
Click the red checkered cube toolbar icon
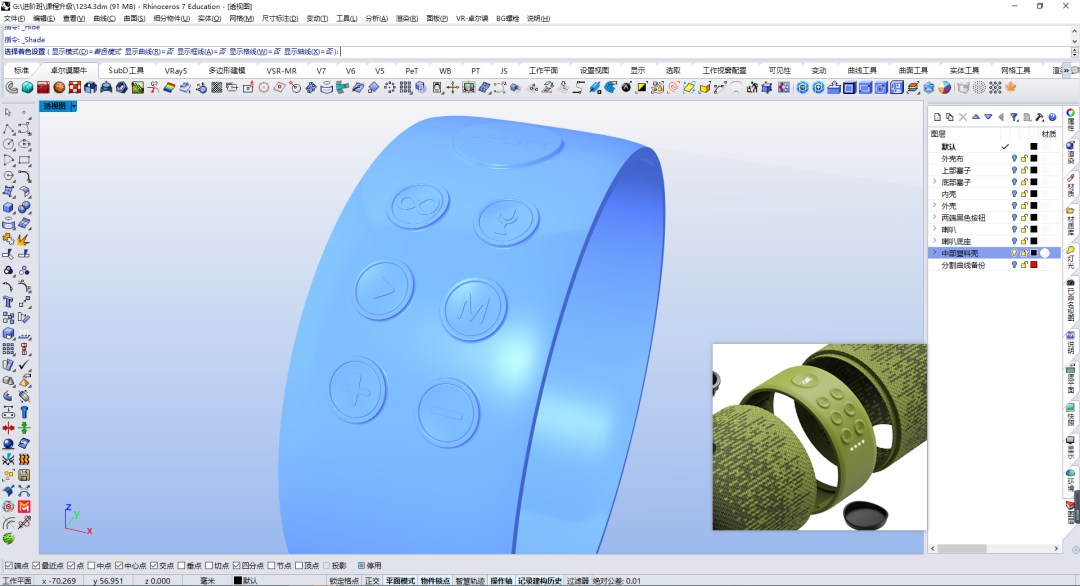[x=75, y=87]
